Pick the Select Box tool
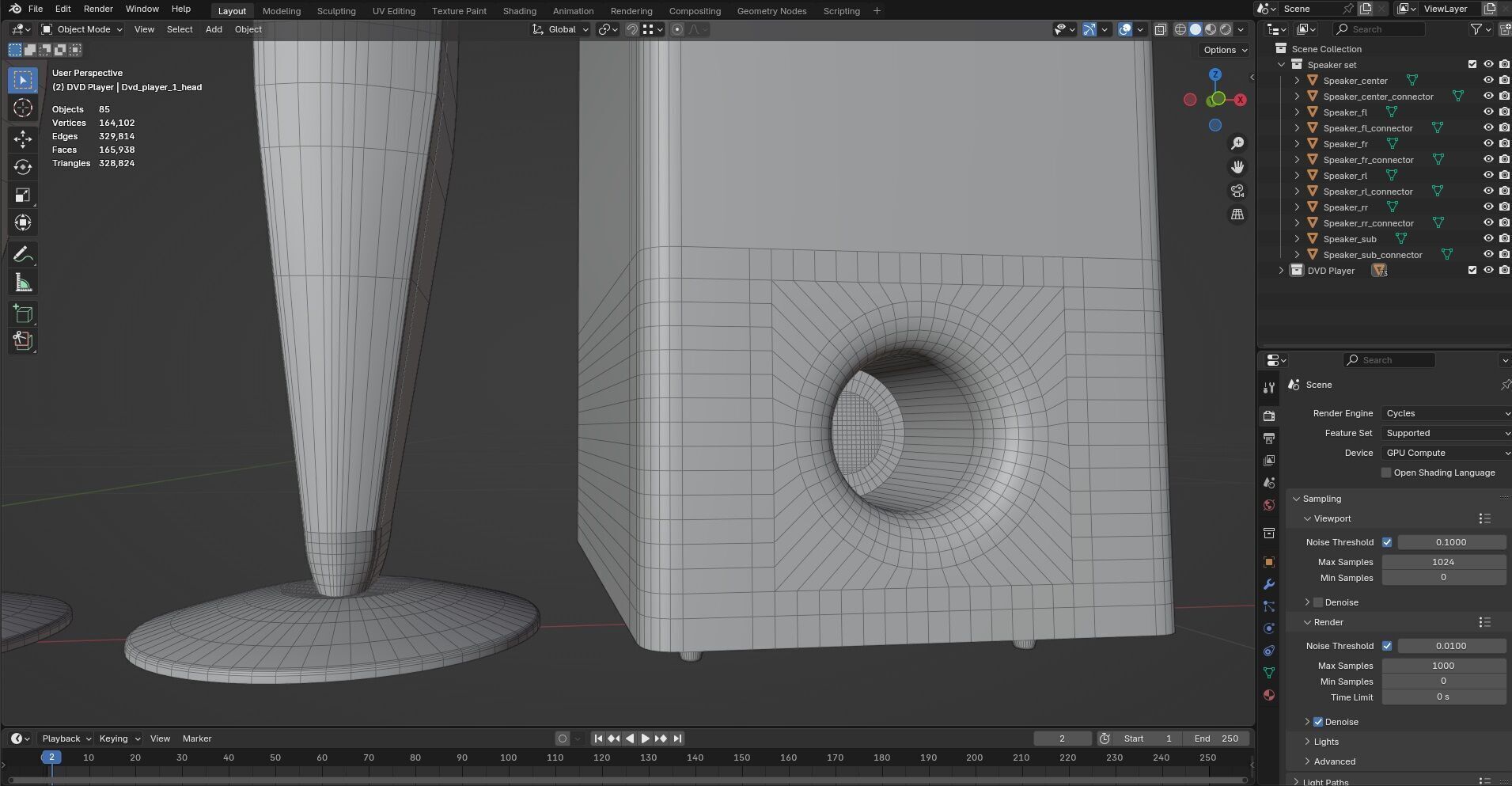 pos(23,80)
